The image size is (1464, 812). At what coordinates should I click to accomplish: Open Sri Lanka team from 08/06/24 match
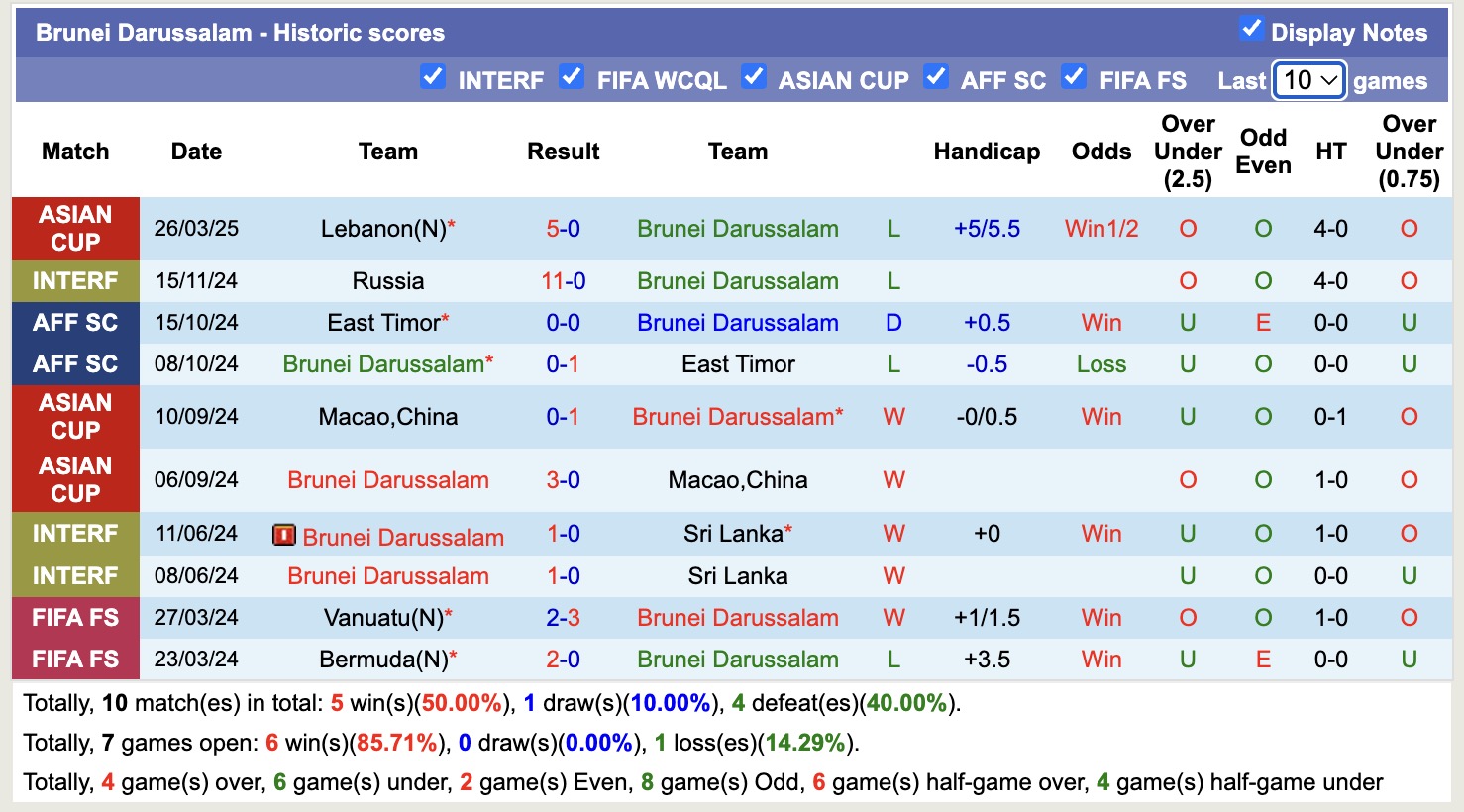coord(738,576)
